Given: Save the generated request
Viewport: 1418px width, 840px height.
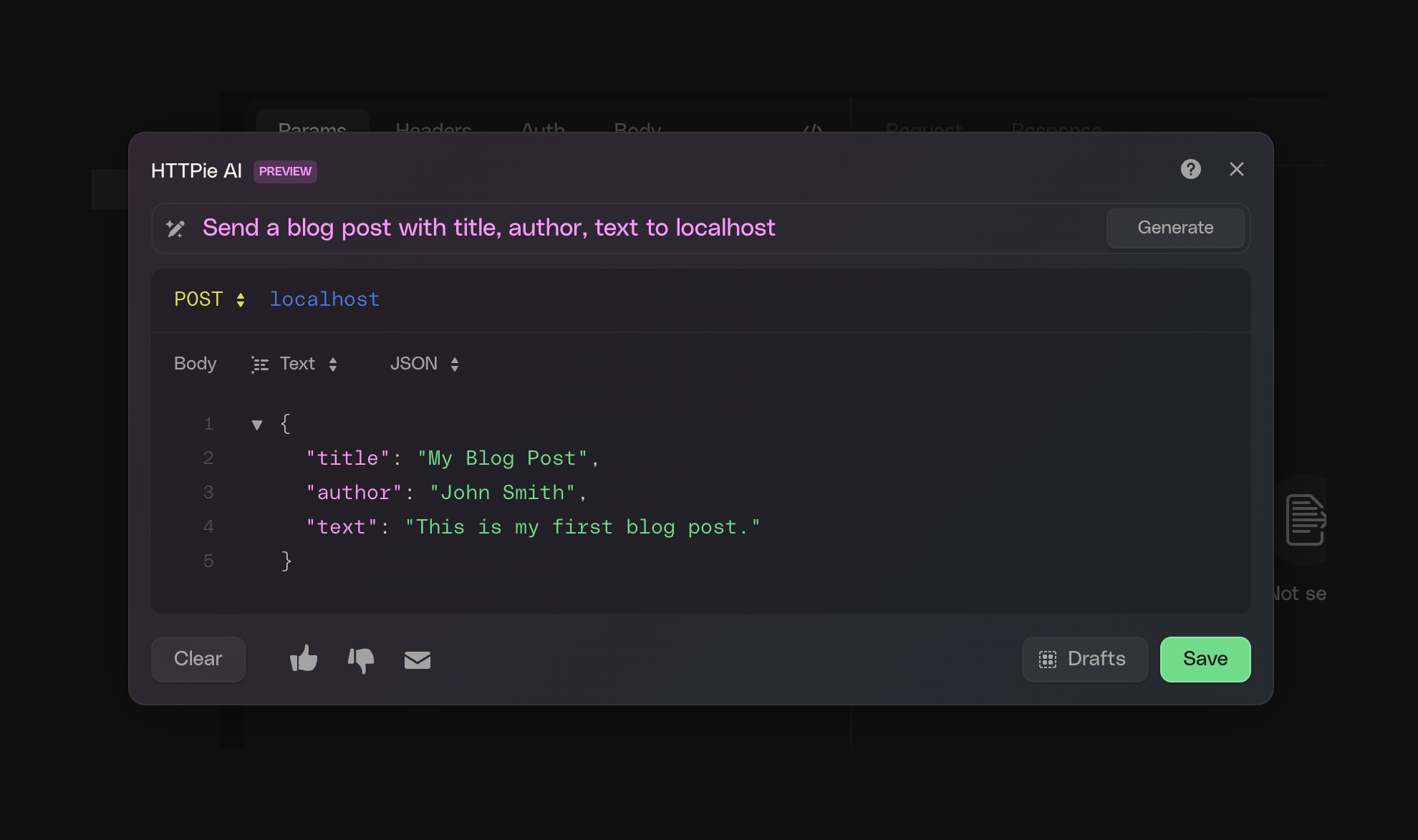Looking at the screenshot, I should tap(1205, 659).
